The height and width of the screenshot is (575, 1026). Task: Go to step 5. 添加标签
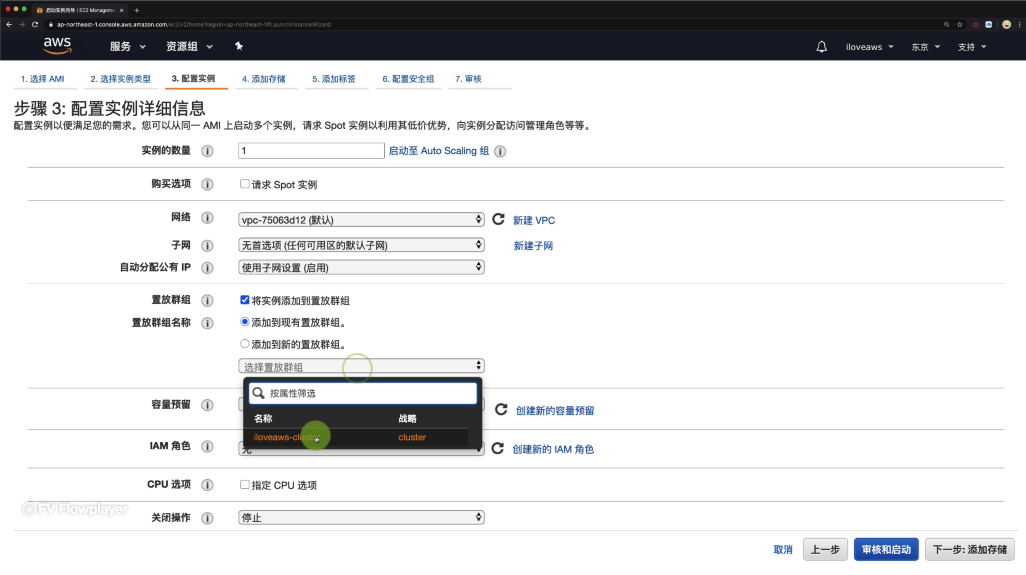(x=334, y=79)
